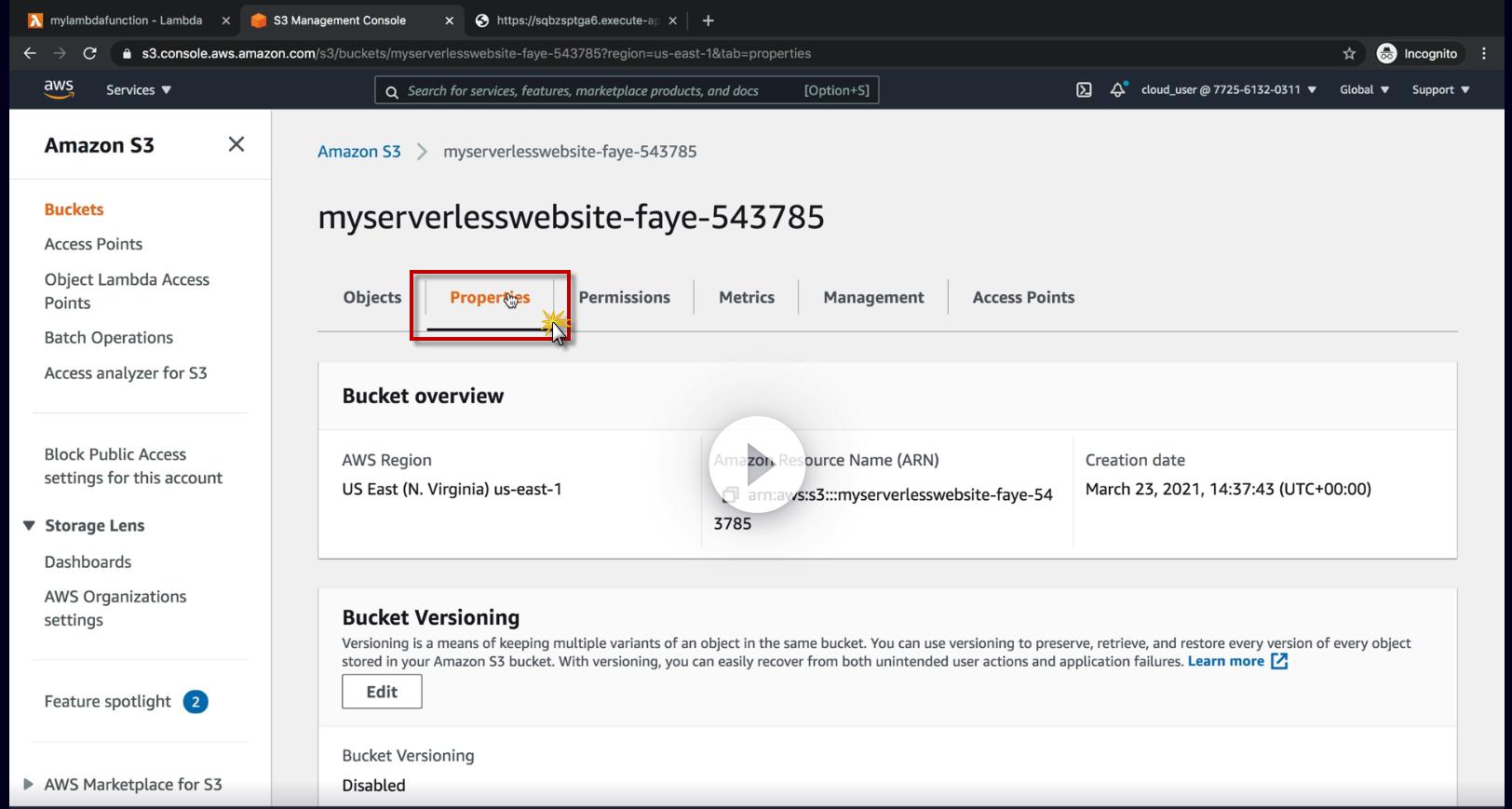Open the Support dropdown menu

[x=1440, y=90]
